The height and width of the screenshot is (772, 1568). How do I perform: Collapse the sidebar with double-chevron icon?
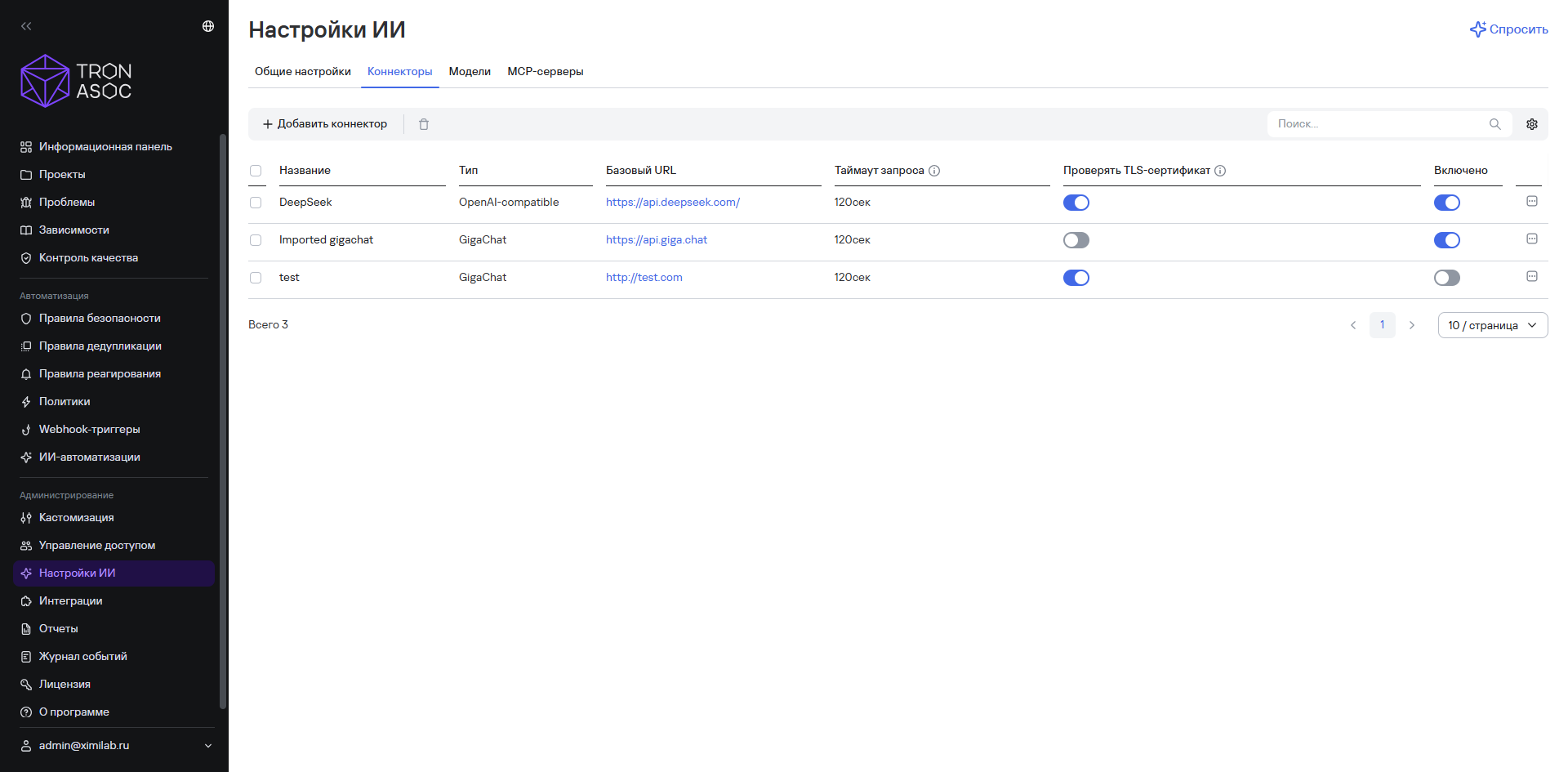point(26,26)
